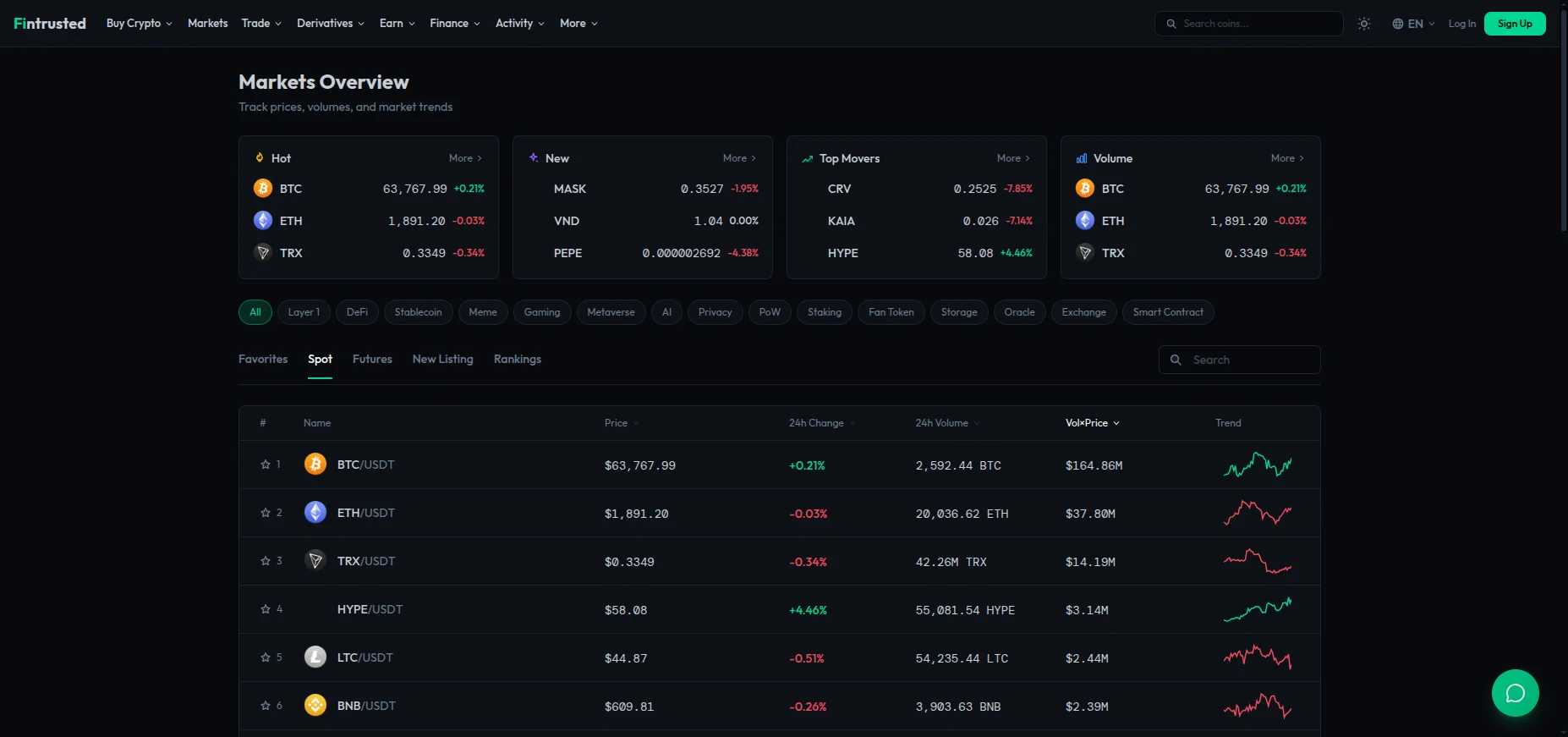Screen dimensions: 1568x737
Task: Favorite BTC/USDT with the star
Action: (x=266, y=465)
